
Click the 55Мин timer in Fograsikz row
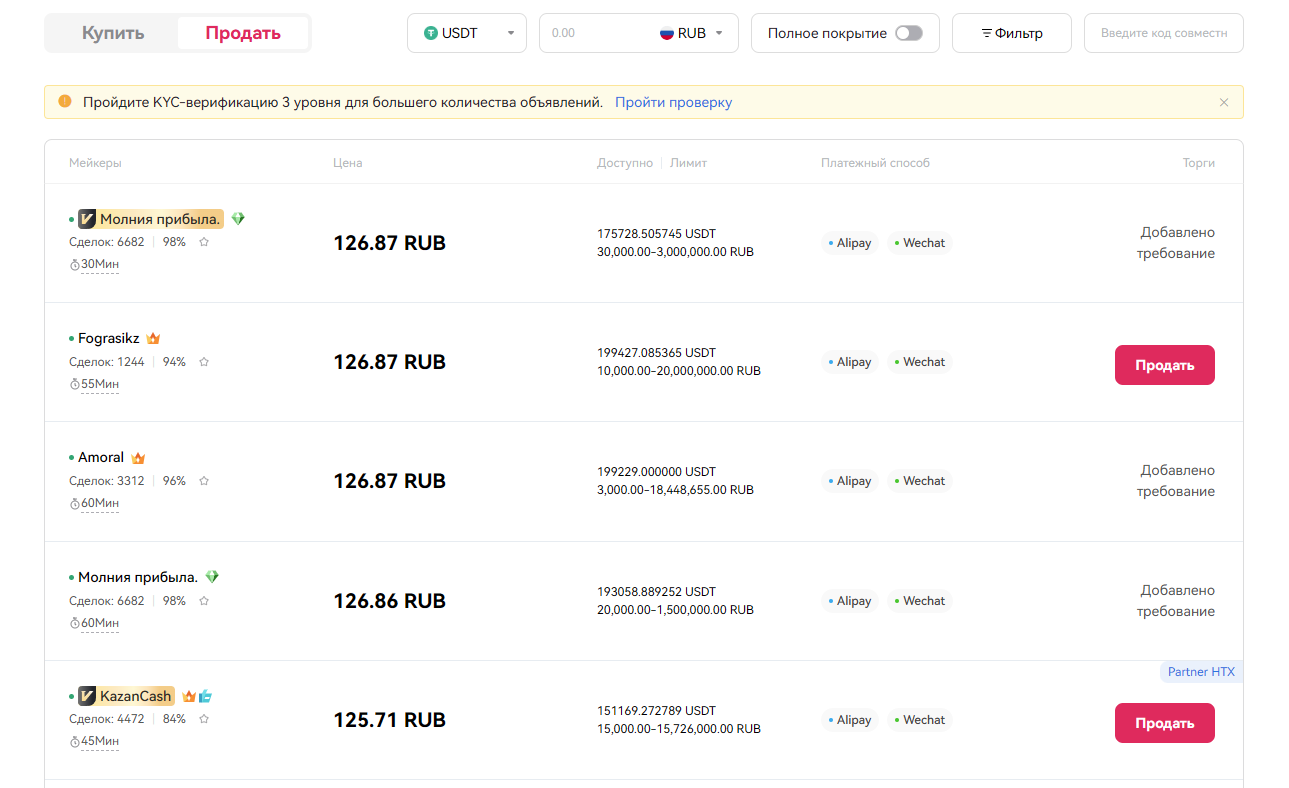[x=99, y=384]
